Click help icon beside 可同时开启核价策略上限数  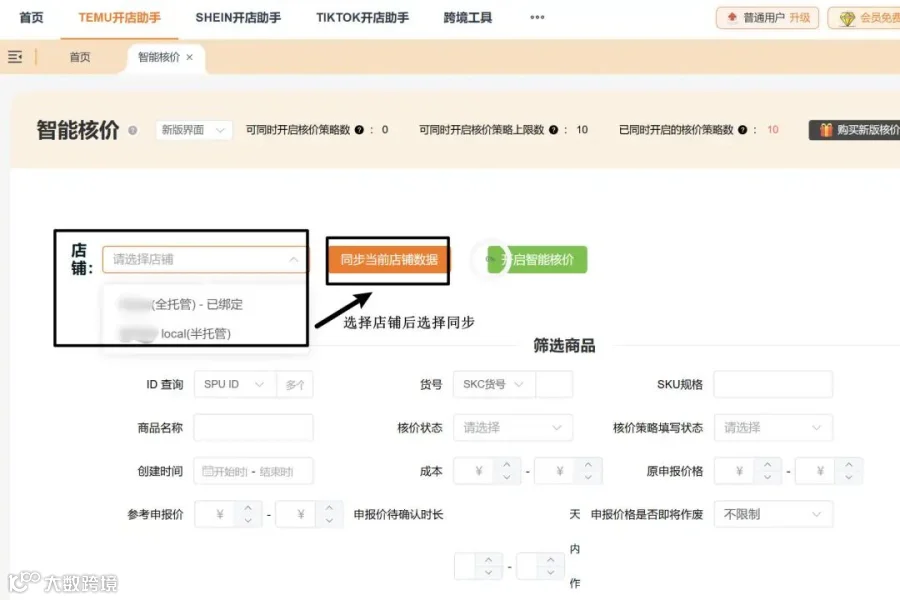pyautogui.click(x=553, y=130)
